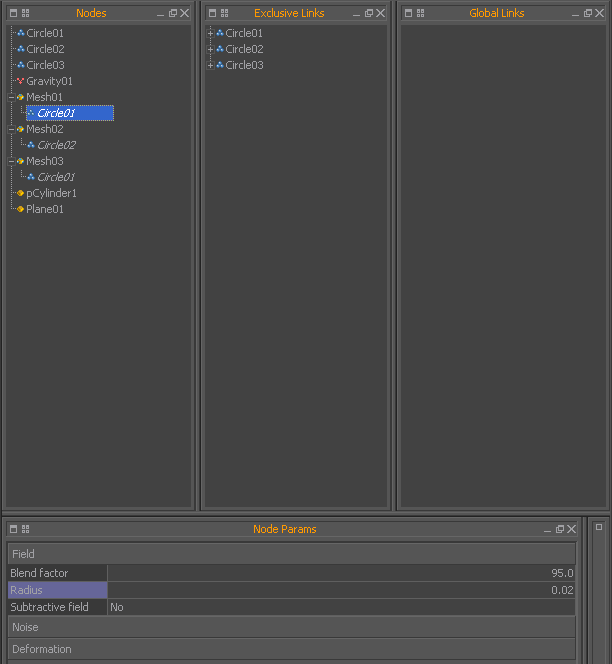Click the grid layout icon in Nodes header

(x=26, y=13)
